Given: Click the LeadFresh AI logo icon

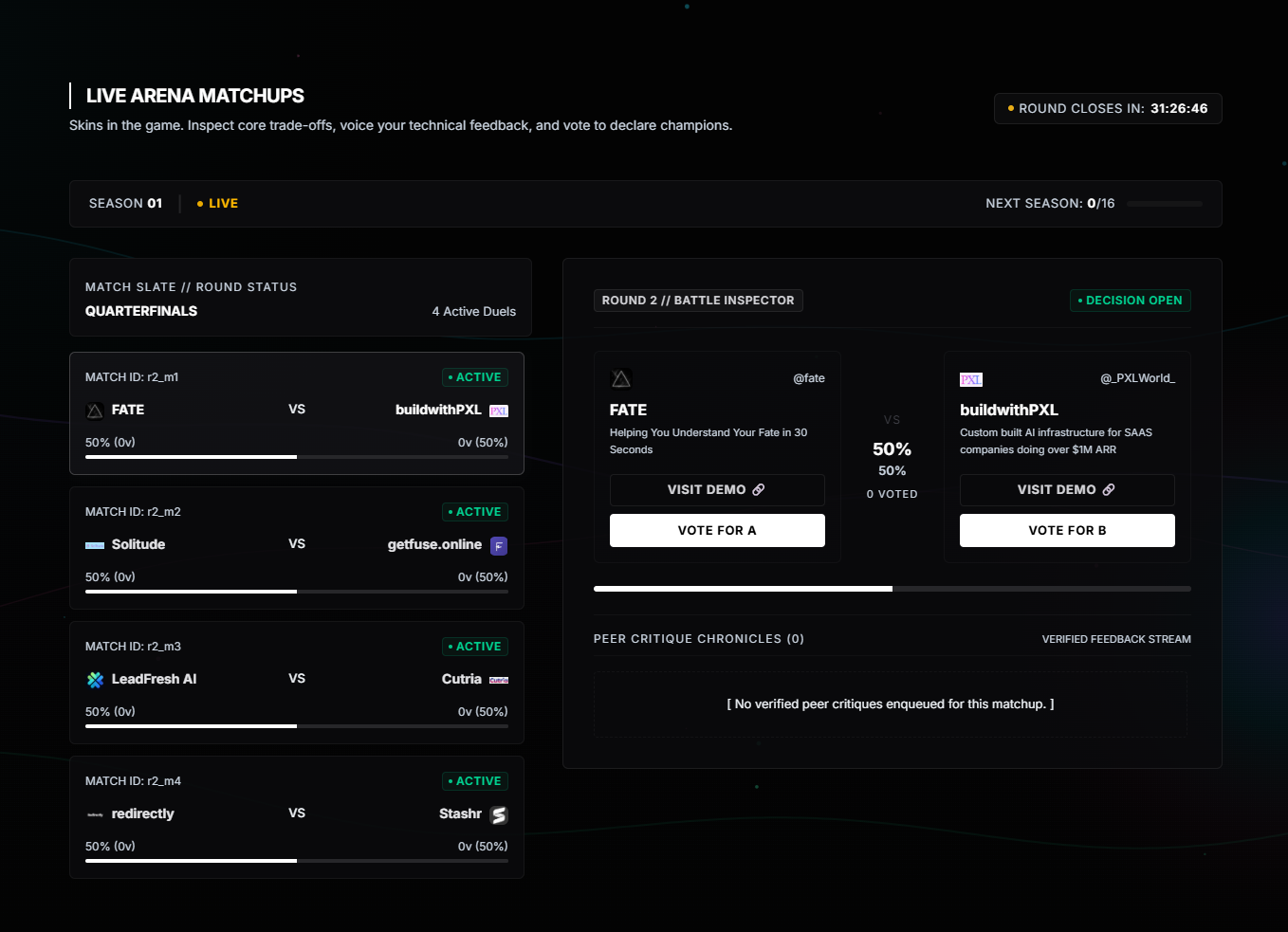Looking at the screenshot, I should coord(95,680).
